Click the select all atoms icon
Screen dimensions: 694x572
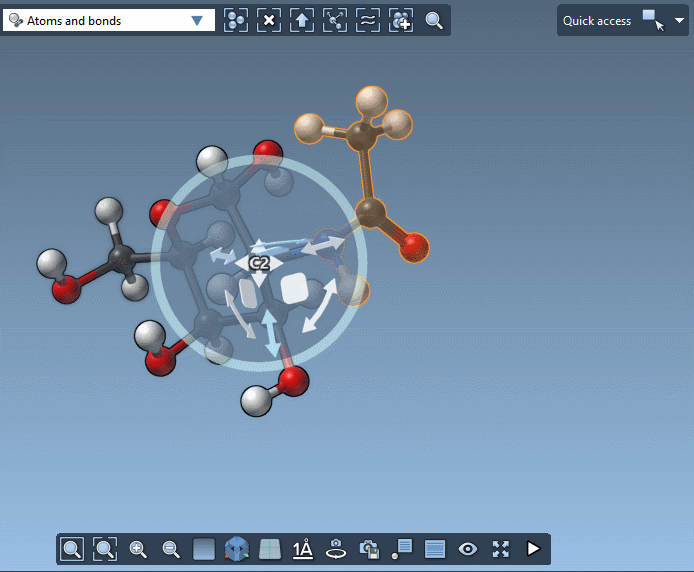tap(236, 20)
